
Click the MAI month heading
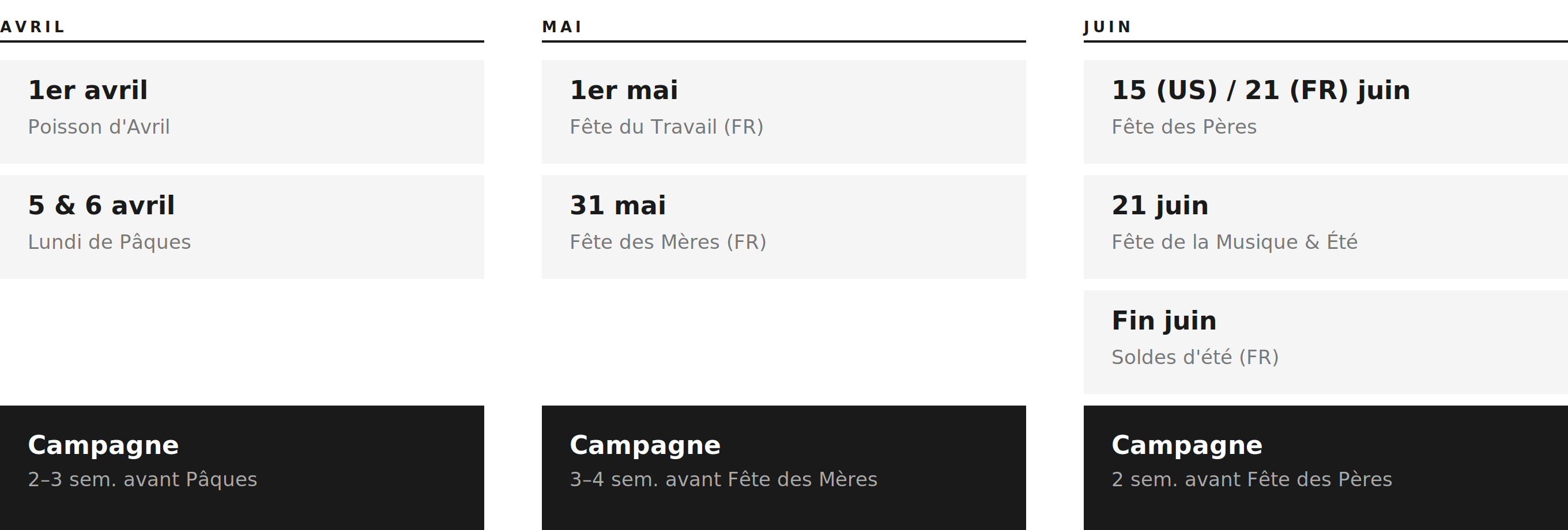pyautogui.click(x=562, y=26)
